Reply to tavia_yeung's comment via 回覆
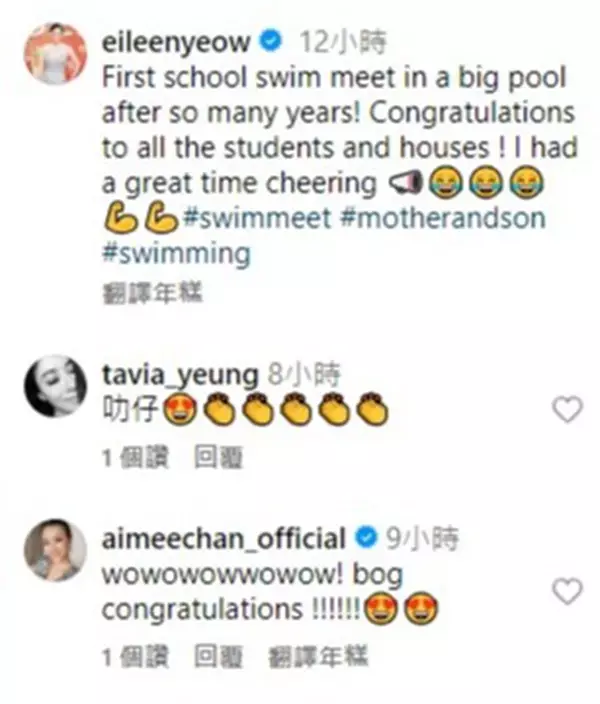600x704 pixels. pyautogui.click(x=218, y=457)
